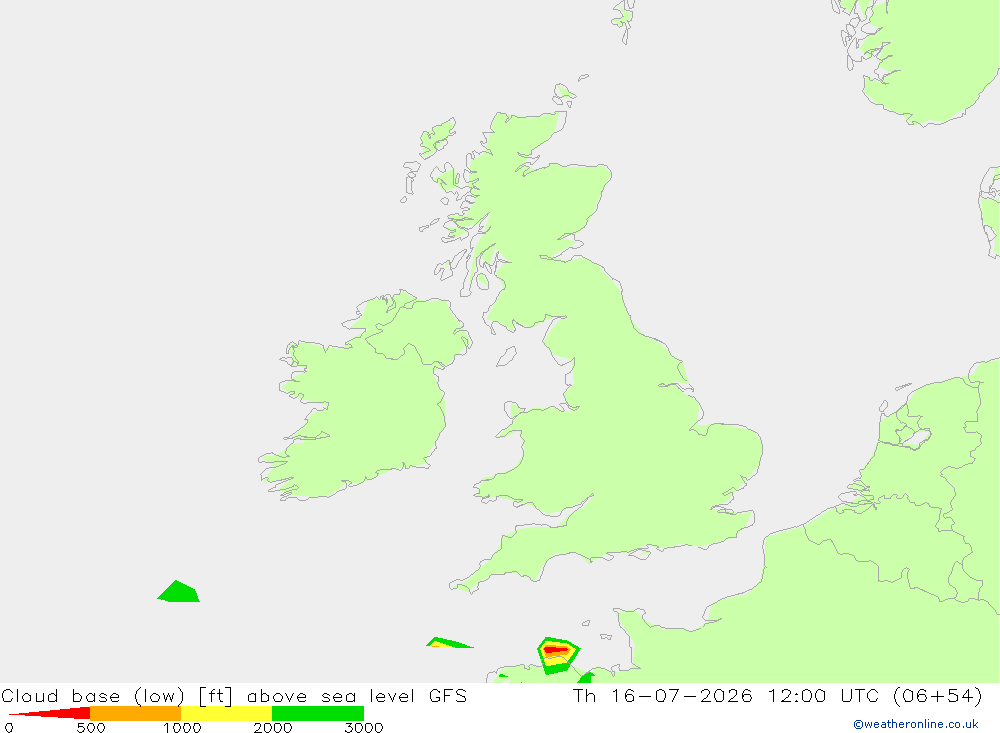Click the 'Cloud base (low) [ft] above sea level GFS' title
The width and height of the screenshot is (1000, 733).
234,695
